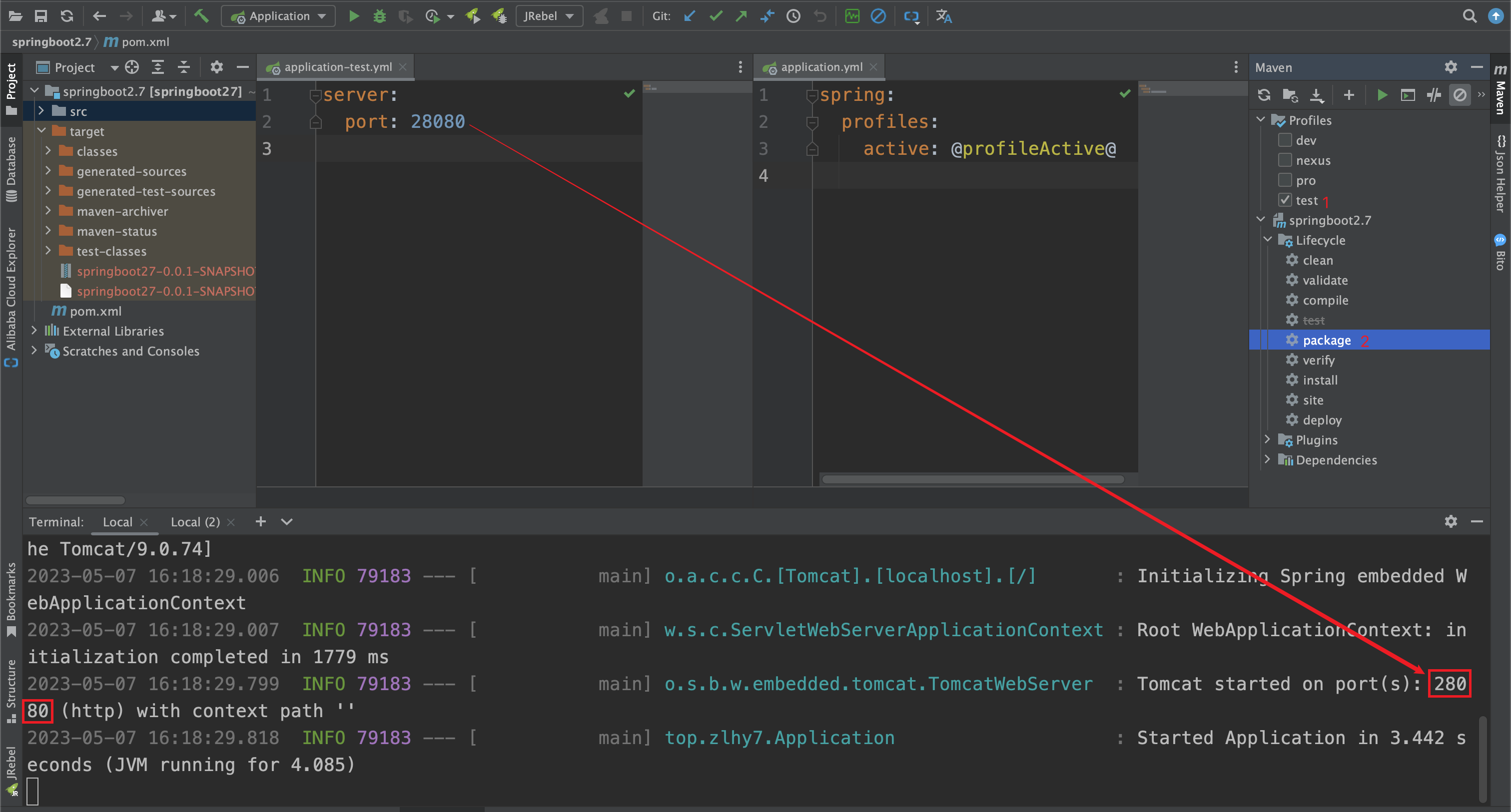Click the green Run Application button
This screenshot has width=1511, height=812.
(x=354, y=16)
